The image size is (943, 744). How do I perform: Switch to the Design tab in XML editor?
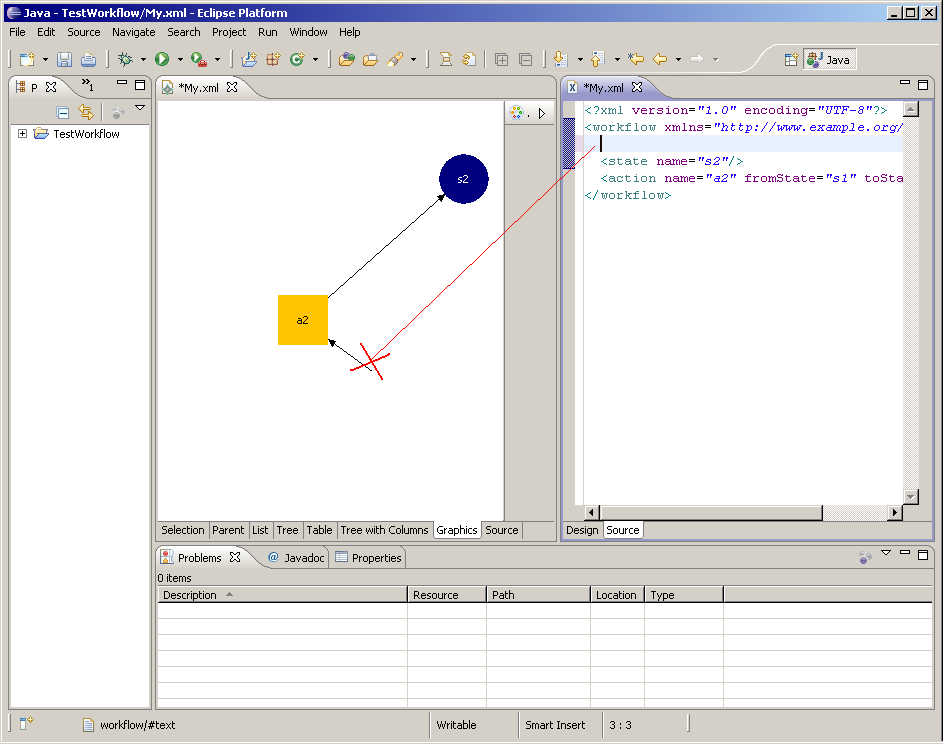(582, 530)
